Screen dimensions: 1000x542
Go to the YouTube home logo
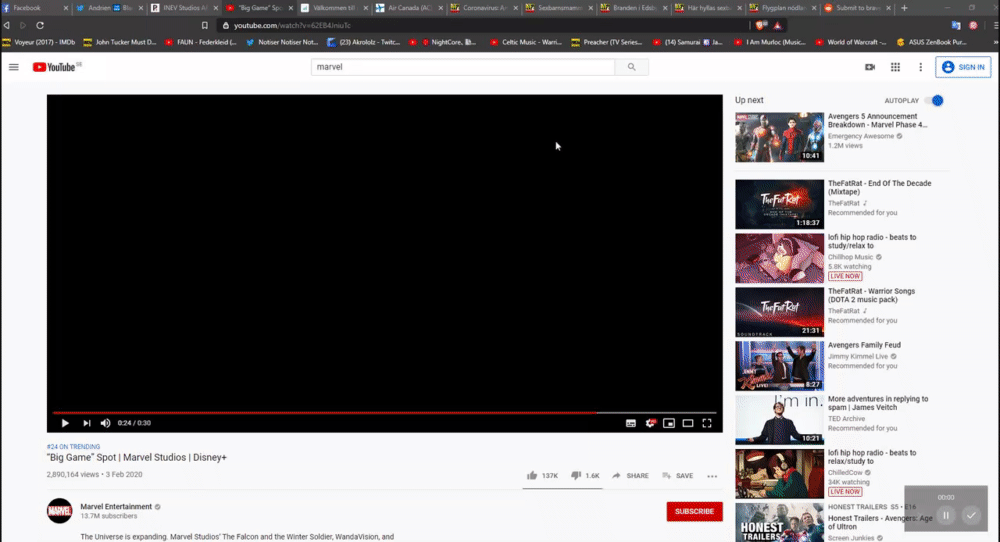point(57,67)
